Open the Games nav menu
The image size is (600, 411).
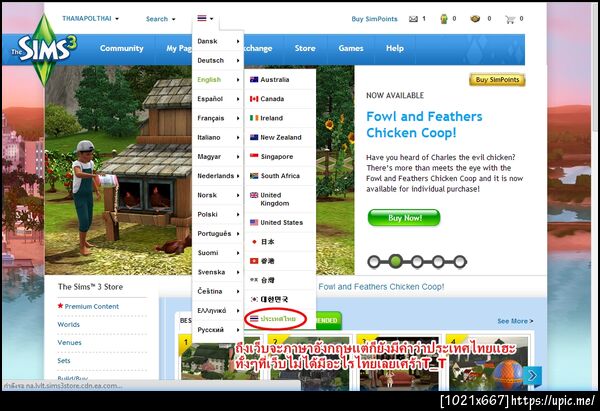351,48
